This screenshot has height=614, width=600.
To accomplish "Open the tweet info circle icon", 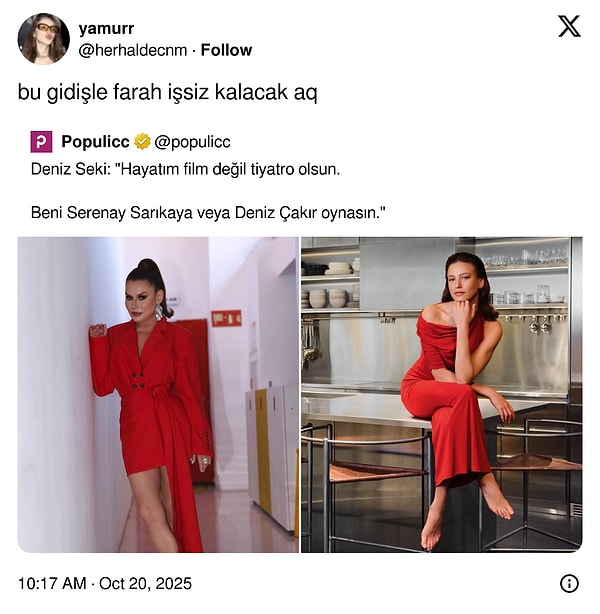I will click(569, 583).
